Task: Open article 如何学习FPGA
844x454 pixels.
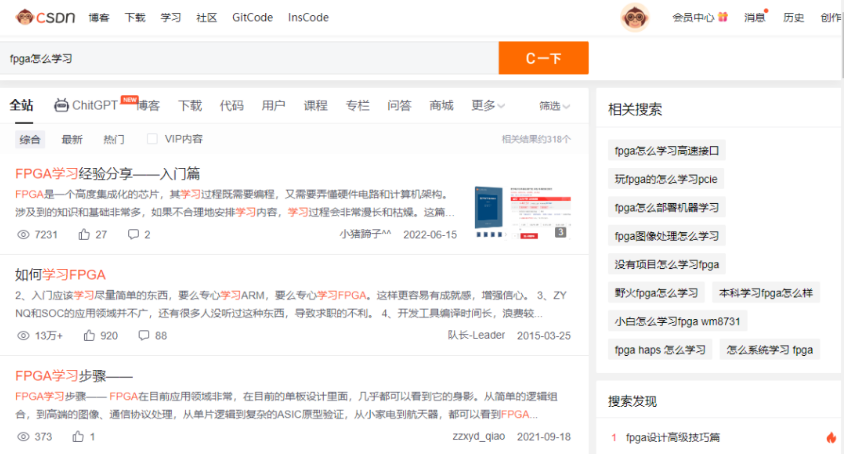Action: click(x=60, y=275)
